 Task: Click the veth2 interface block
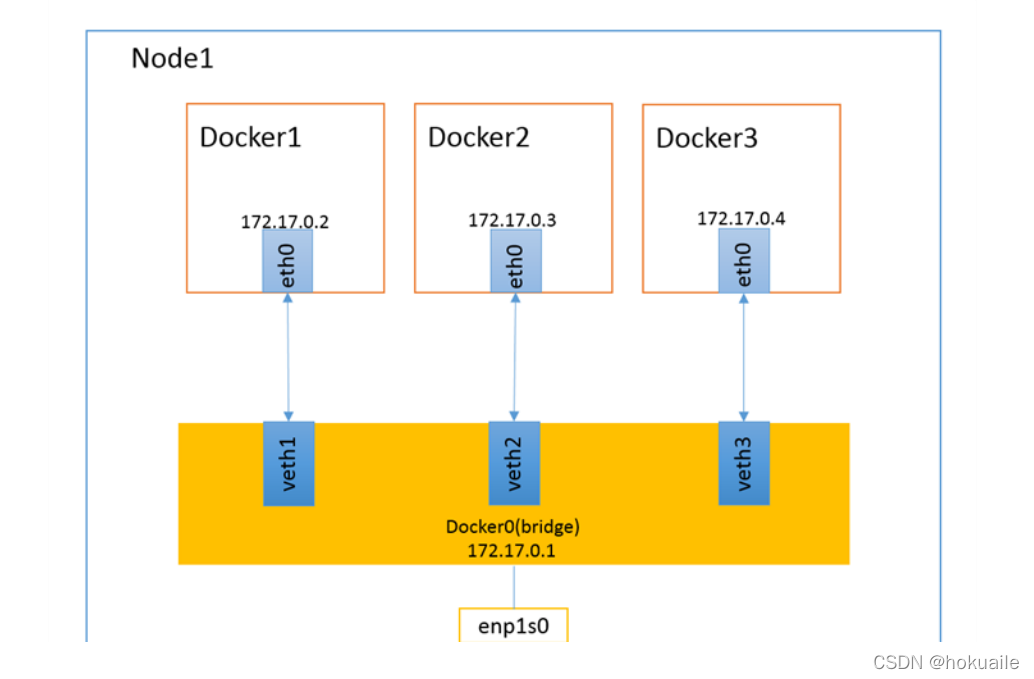514,463
